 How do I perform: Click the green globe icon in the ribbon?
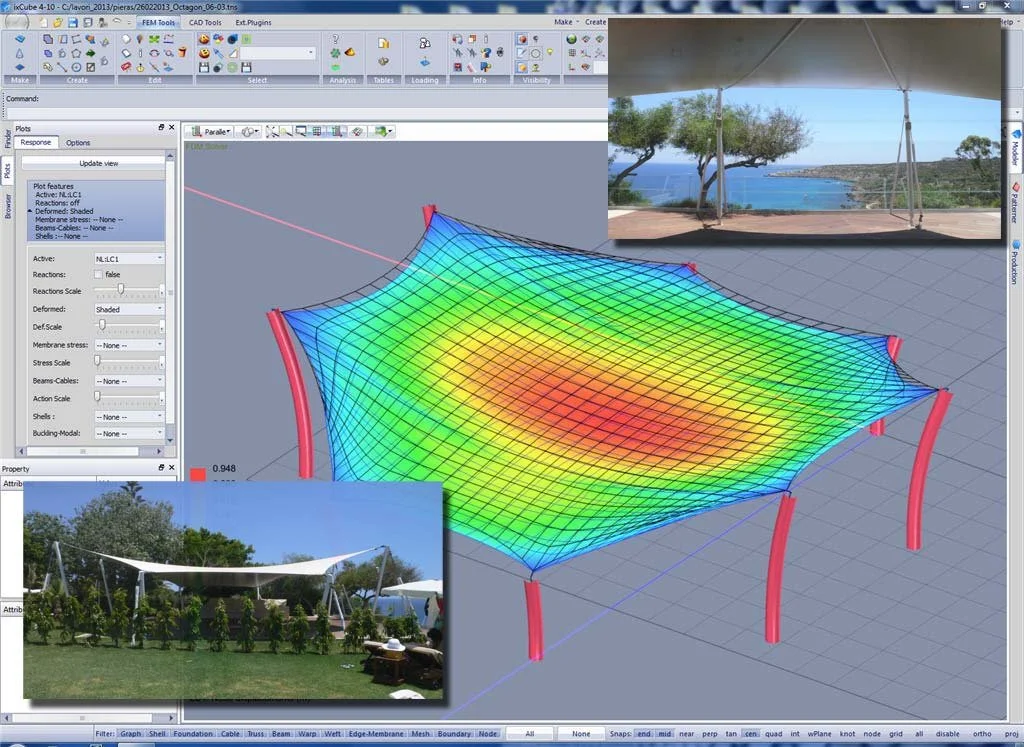(x=571, y=39)
